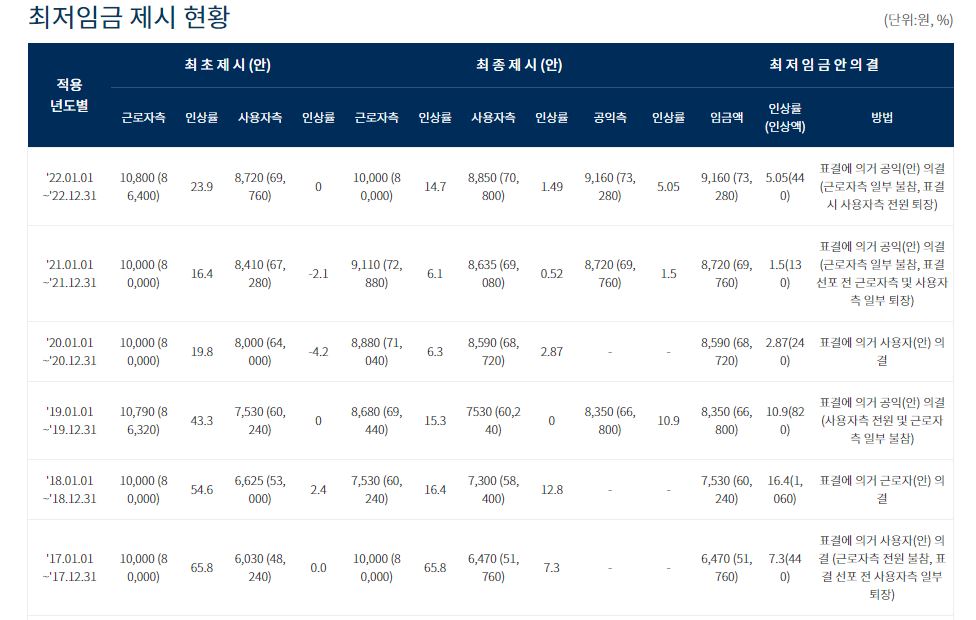The image size is (976, 620).
Task: Select the '21.01.01~'21.12.31 year cell
Action: coord(69,273)
